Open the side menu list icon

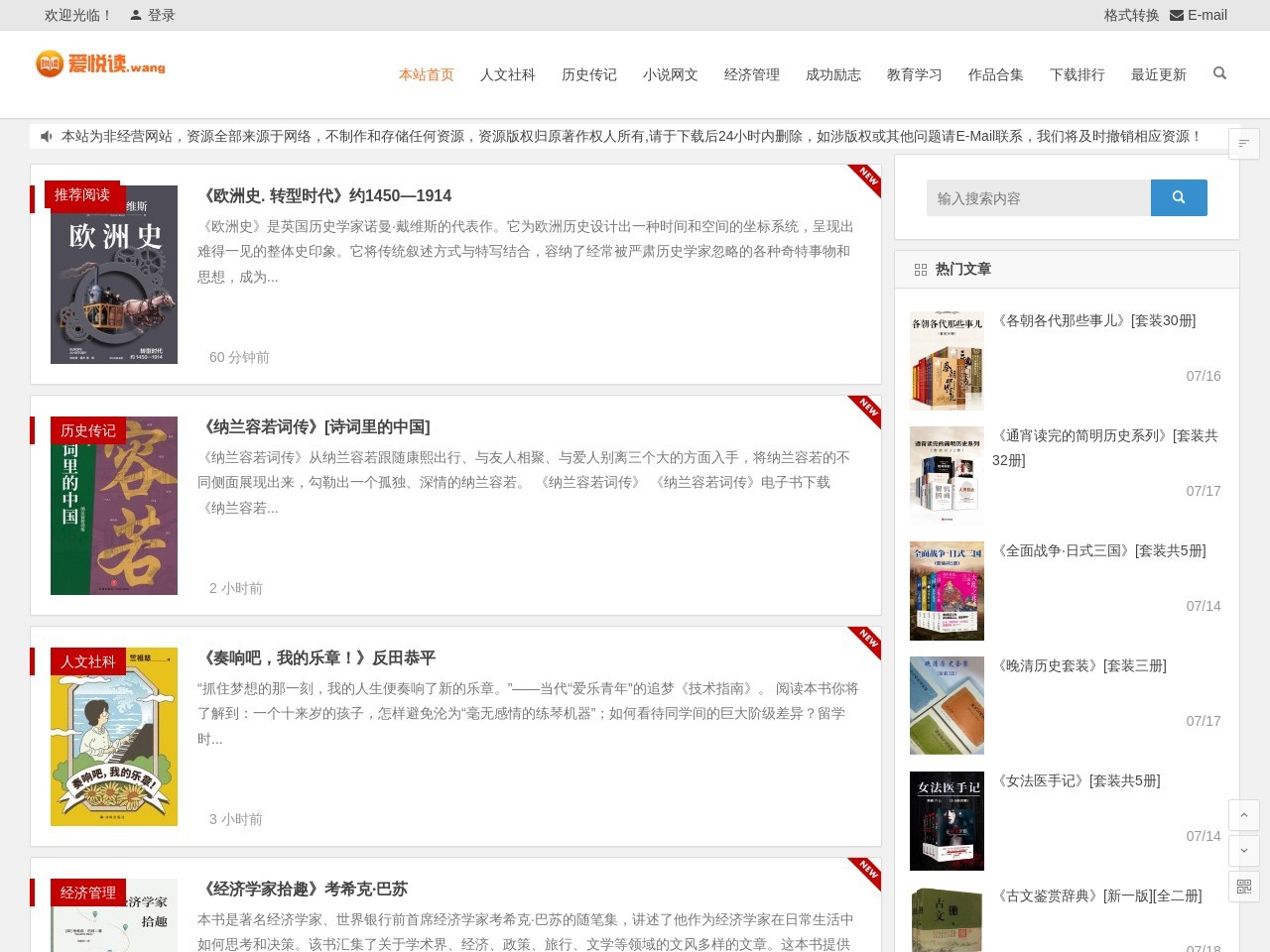[x=1244, y=144]
